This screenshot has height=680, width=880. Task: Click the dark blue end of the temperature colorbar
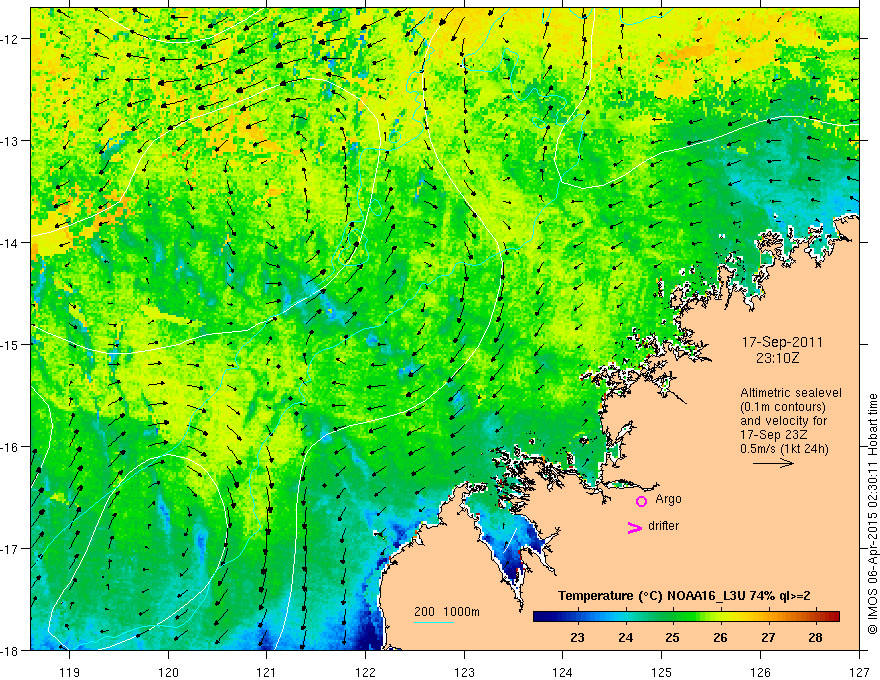pyautogui.click(x=542, y=617)
